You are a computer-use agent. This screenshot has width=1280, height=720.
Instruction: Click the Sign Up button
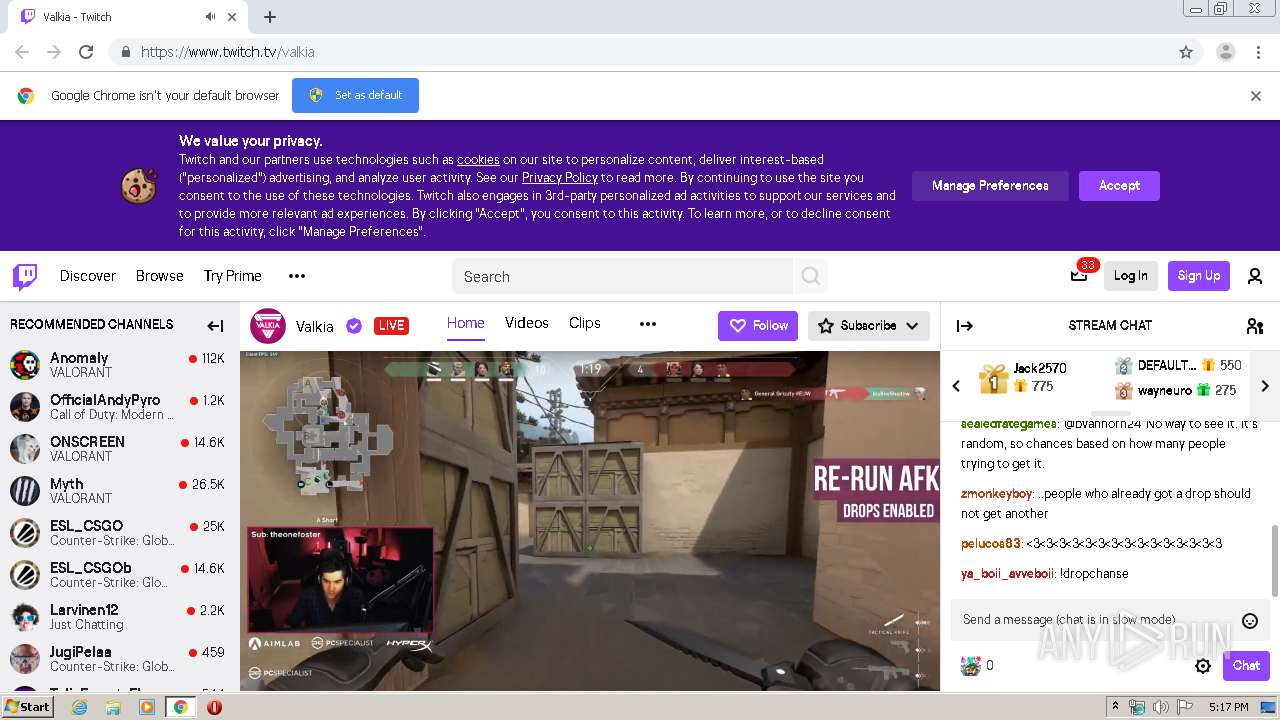pyautogui.click(x=1199, y=276)
